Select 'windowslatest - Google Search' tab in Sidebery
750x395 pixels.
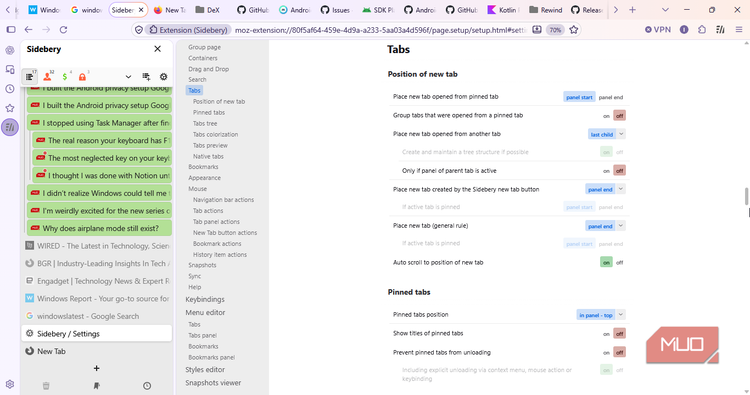pos(97,316)
